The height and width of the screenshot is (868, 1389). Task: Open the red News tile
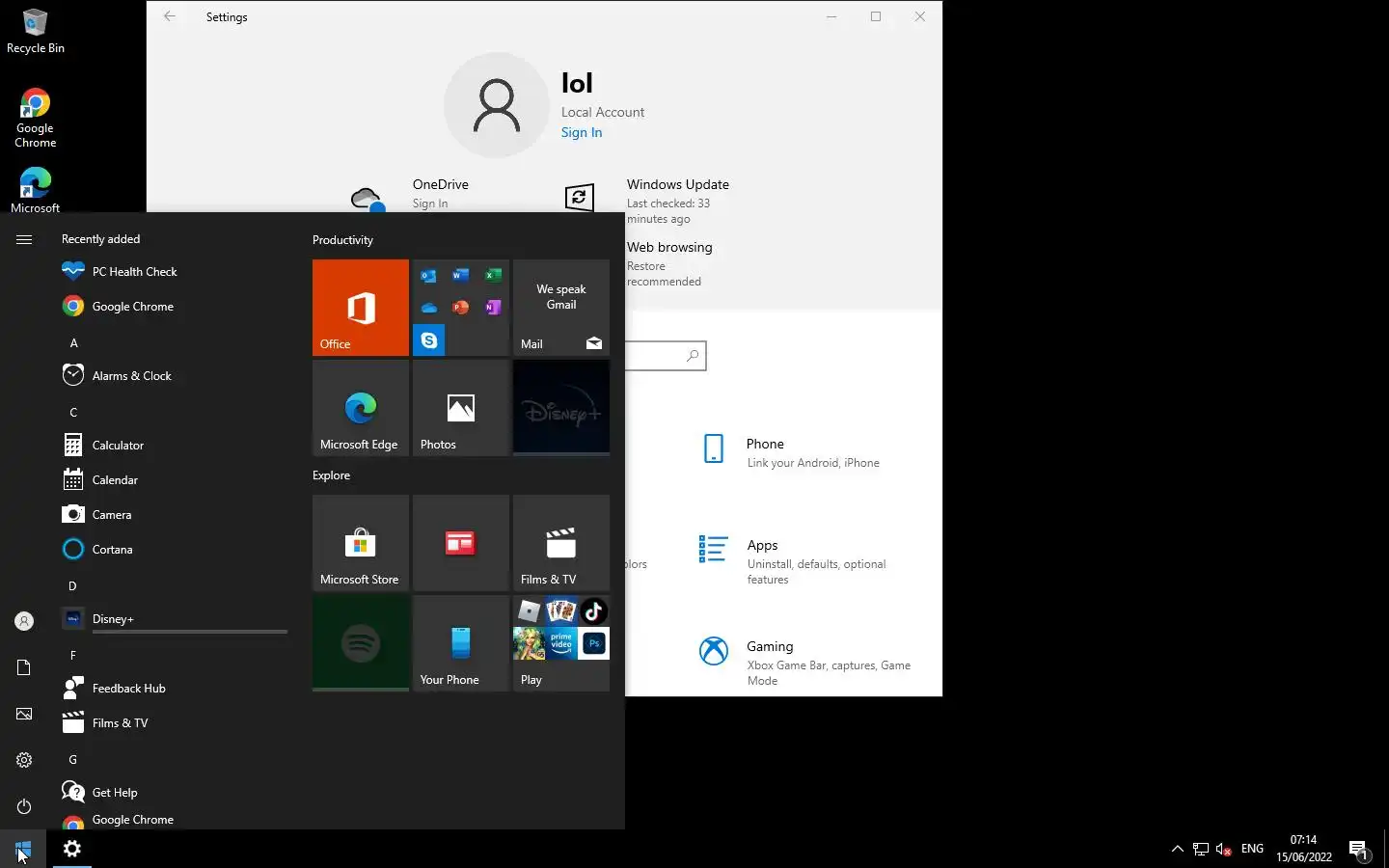(x=461, y=543)
